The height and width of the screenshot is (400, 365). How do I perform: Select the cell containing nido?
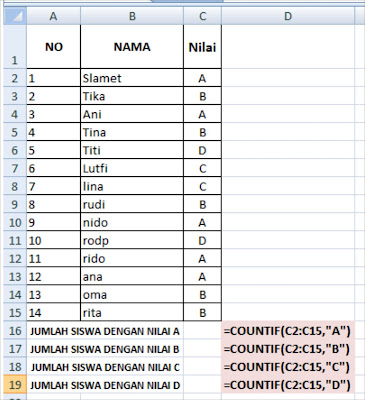click(132, 222)
